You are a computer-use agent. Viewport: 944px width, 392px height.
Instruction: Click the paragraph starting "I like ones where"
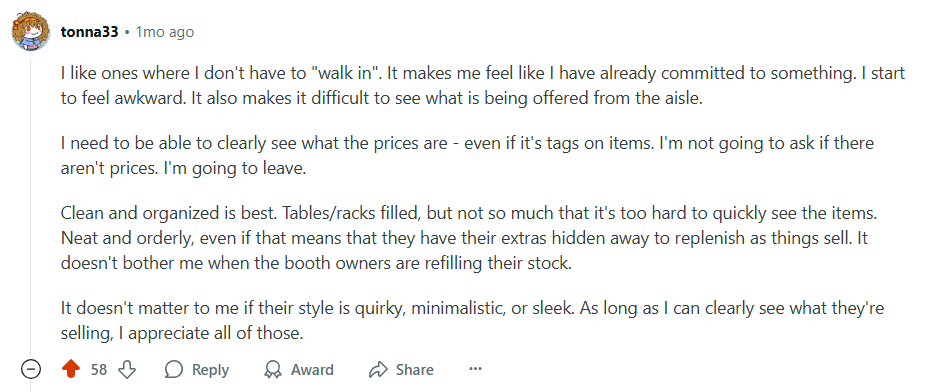[483, 87]
